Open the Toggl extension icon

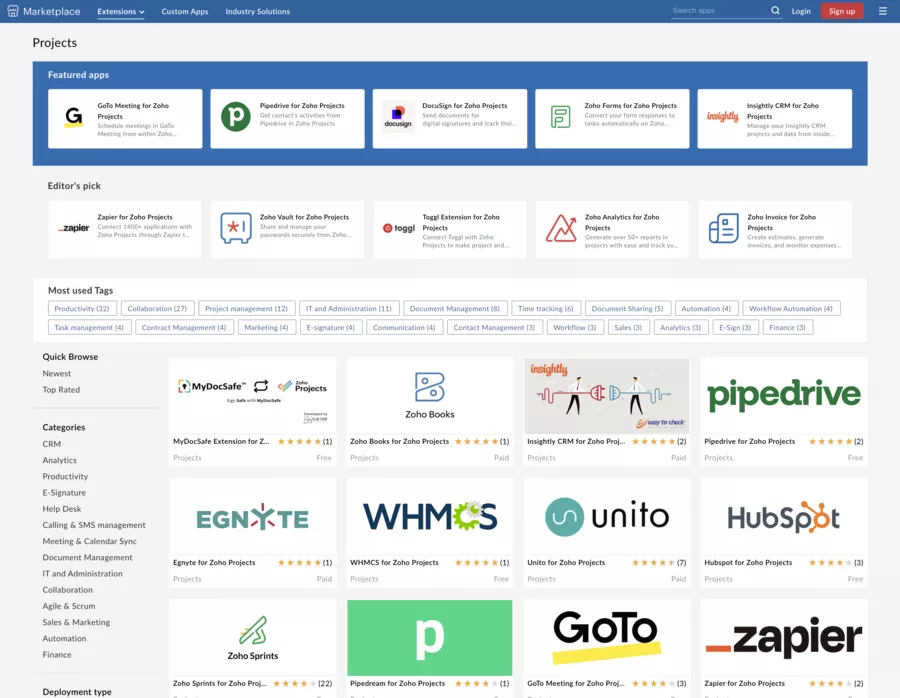(x=398, y=229)
